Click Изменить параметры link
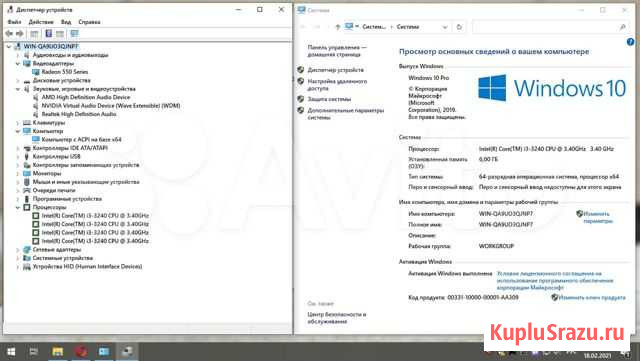Image resolution: width=640 pixels, height=361 pixels. pyautogui.click(x=598, y=218)
